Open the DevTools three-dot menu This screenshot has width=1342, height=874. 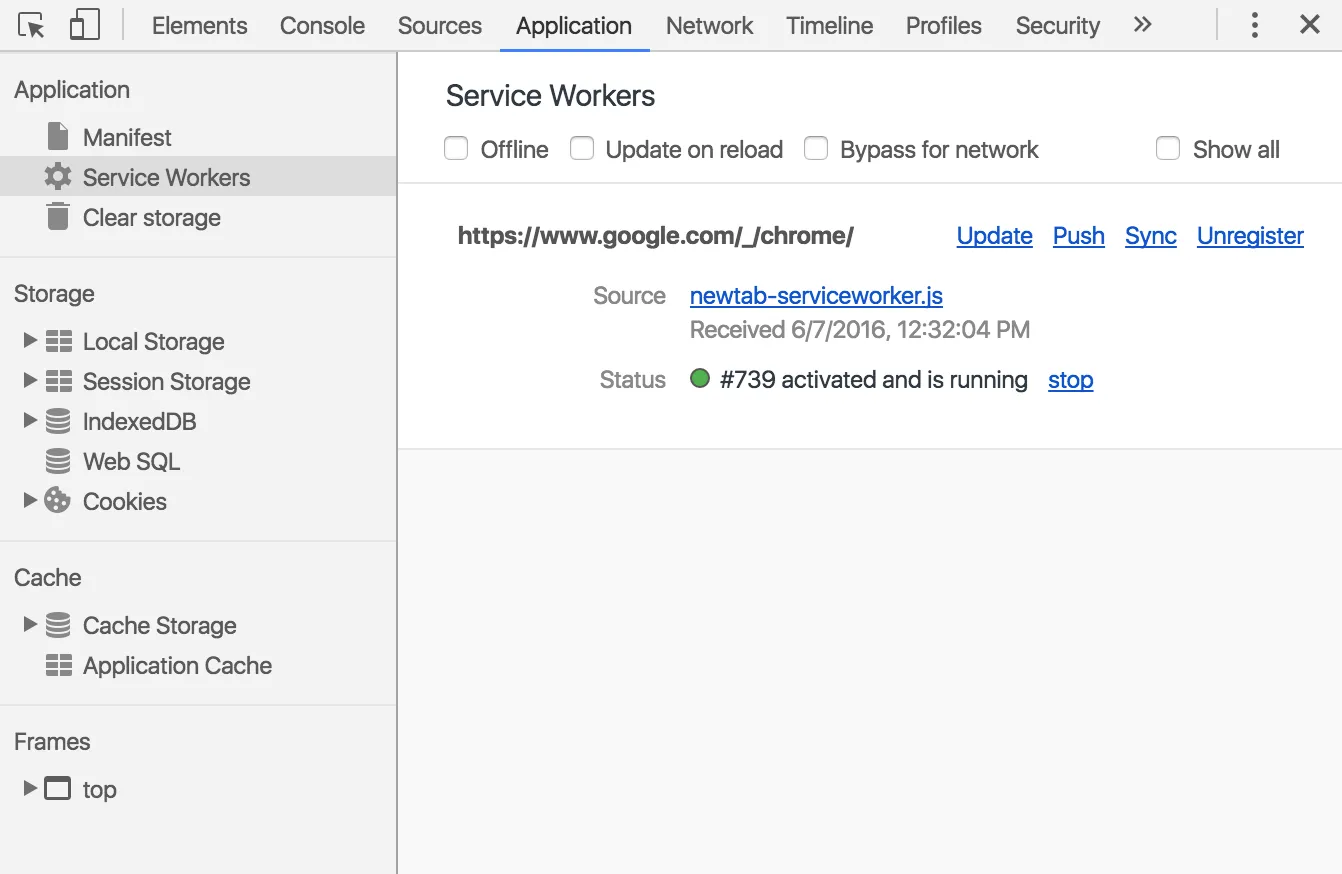(1254, 26)
